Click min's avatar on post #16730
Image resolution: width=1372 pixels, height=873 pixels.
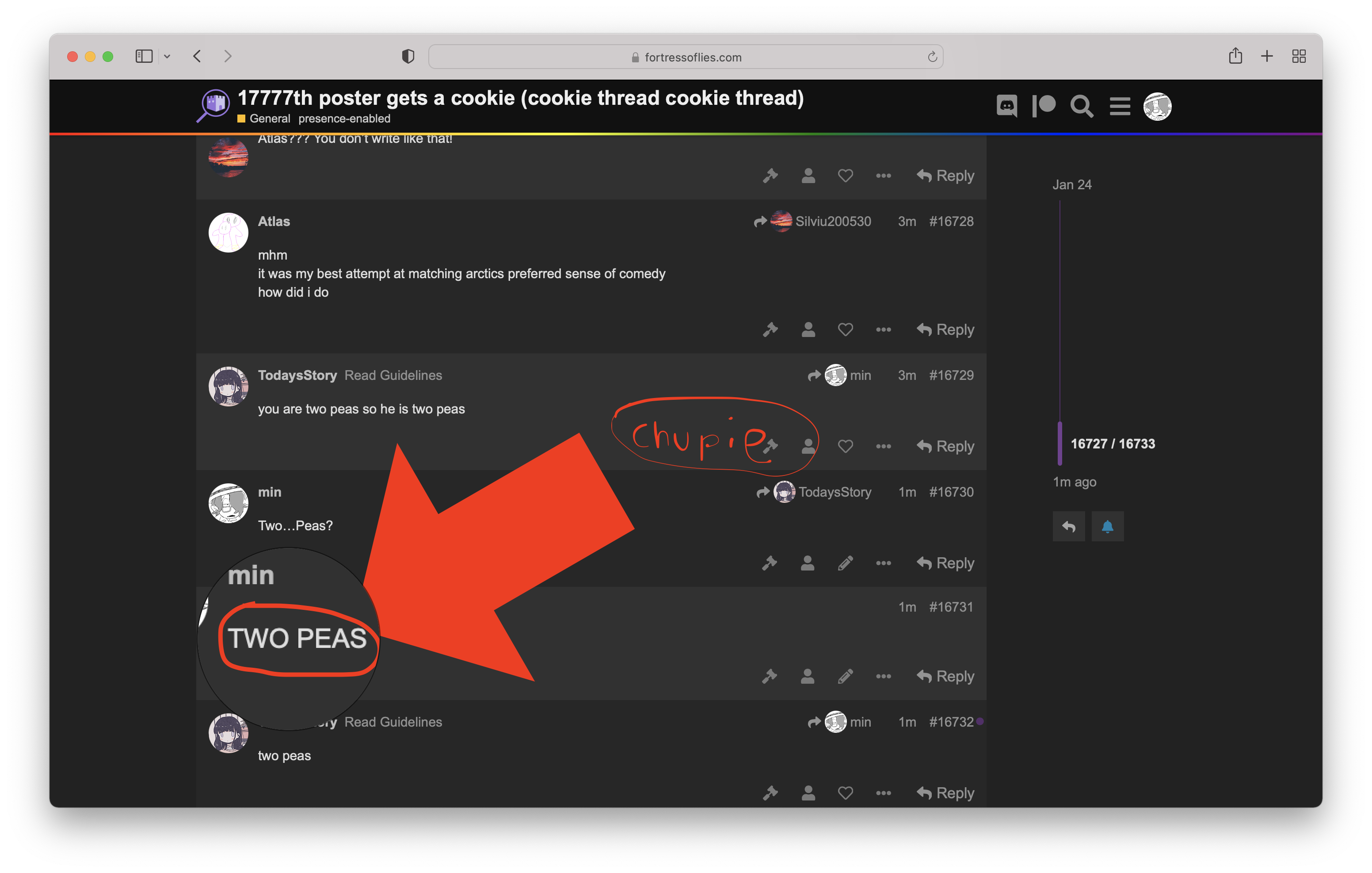click(228, 503)
